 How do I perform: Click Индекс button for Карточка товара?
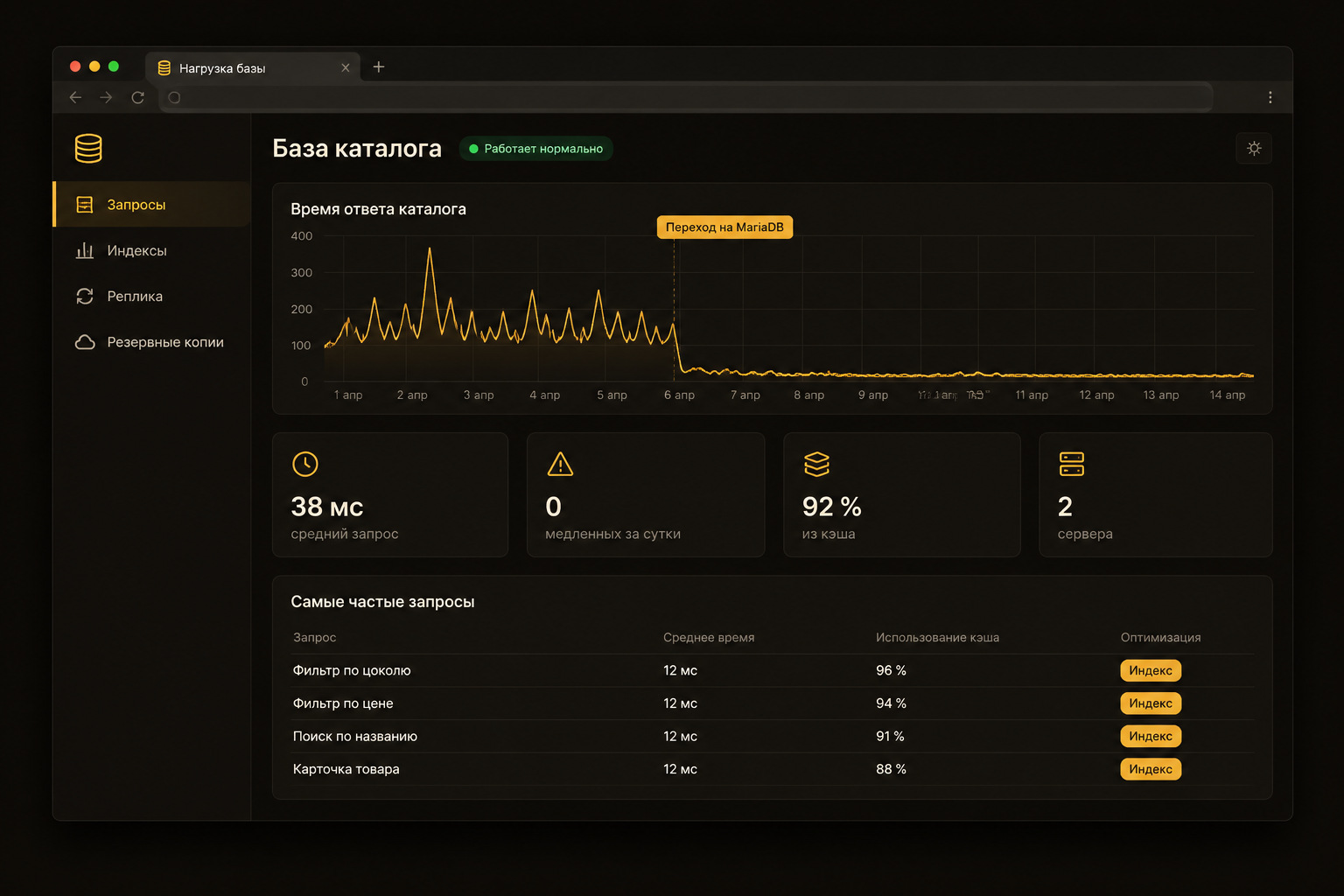pyautogui.click(x=1151, y=769)
